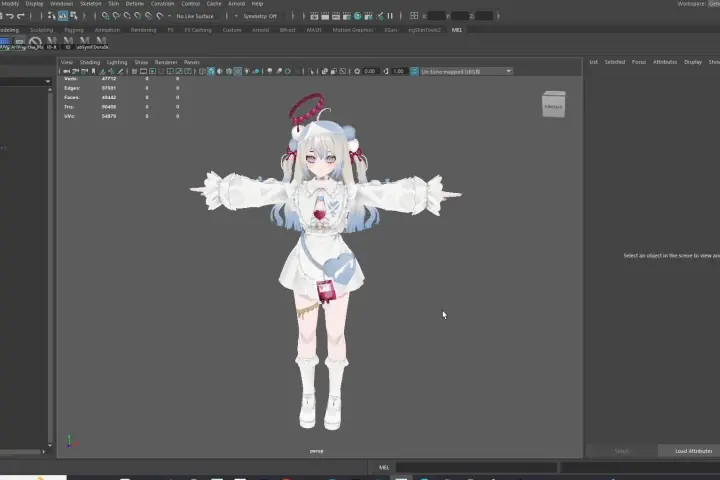
Task: Click the viewport Exposure value field
Action: click(x=370, y=71)
